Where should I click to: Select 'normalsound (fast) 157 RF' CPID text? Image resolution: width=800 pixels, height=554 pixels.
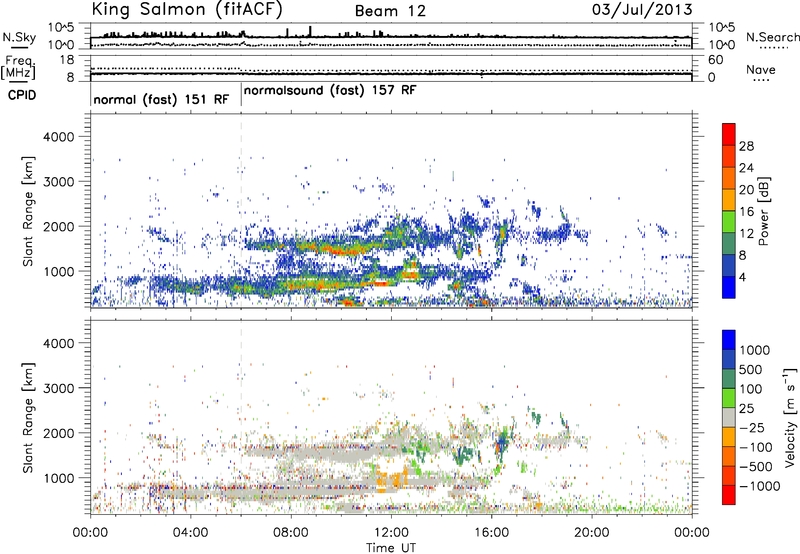(330, 91)
